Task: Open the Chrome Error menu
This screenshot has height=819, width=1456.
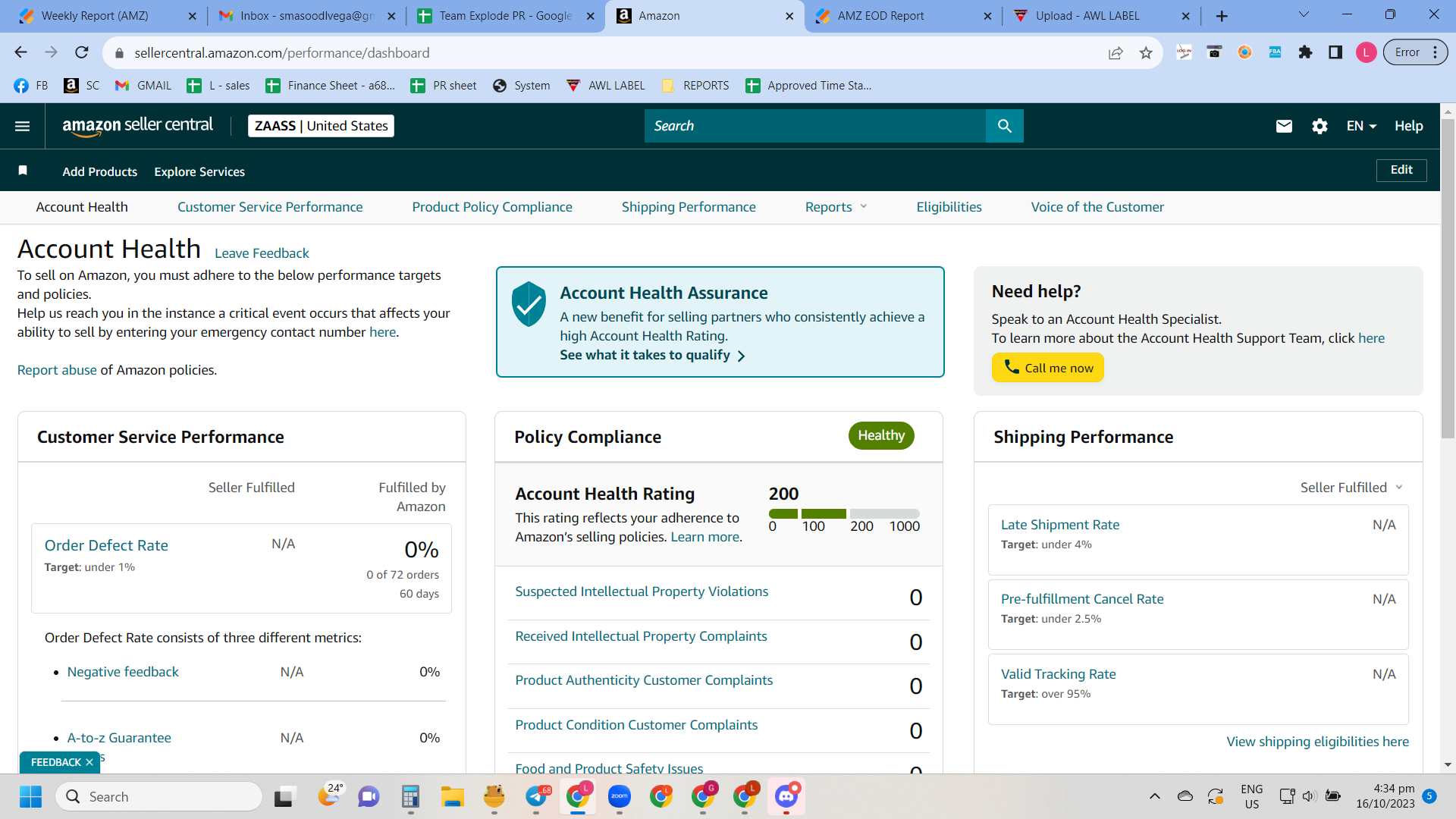Action: click(1415, 52)
